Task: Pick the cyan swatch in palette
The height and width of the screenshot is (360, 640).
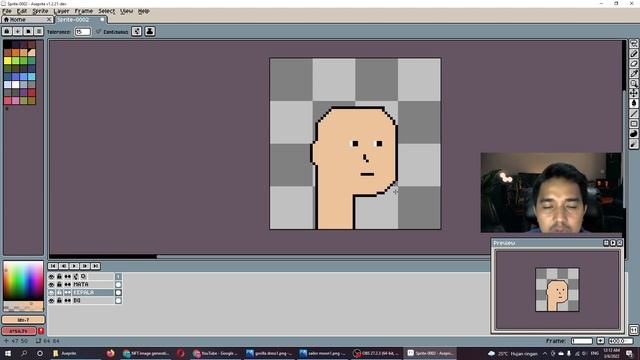Action: click(31, 77)
